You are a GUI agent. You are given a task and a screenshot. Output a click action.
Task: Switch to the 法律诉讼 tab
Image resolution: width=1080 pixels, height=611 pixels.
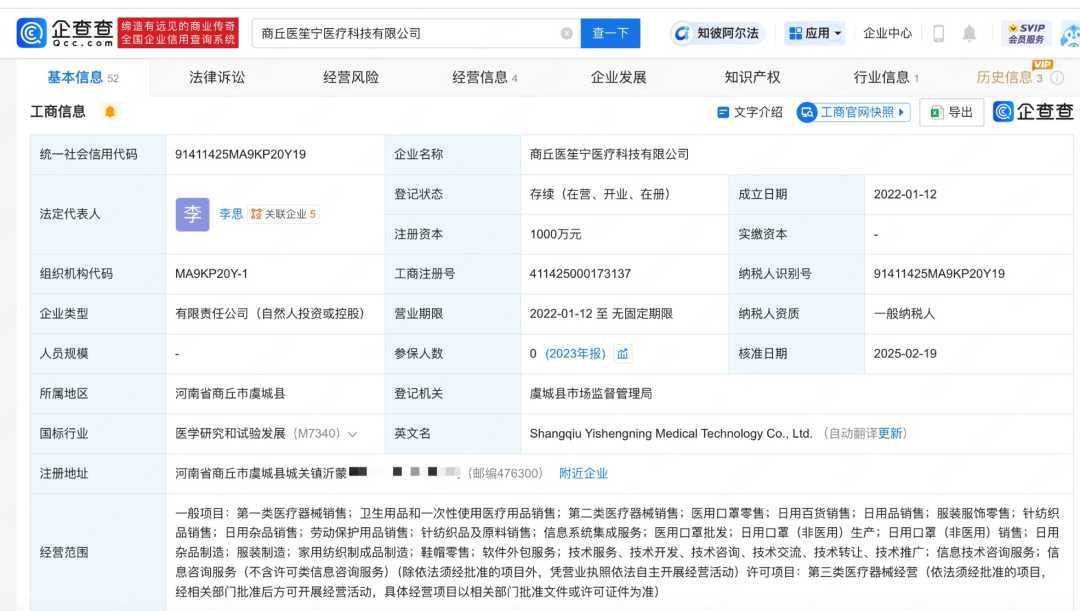click(x=217, y=77)
